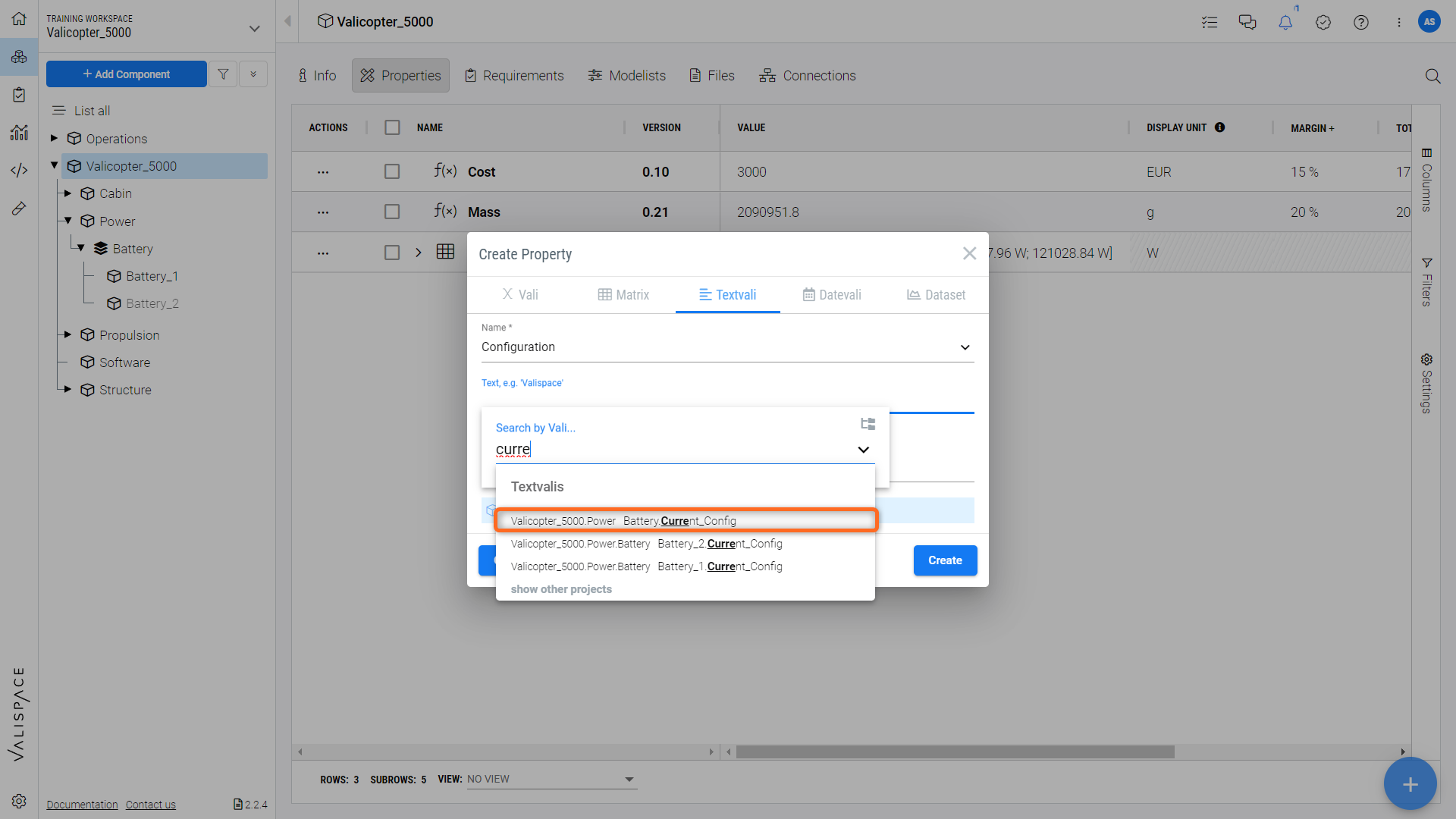Open the vertical dots more menu
This screenshot has width=1456, height=819.
[1399, 22]
